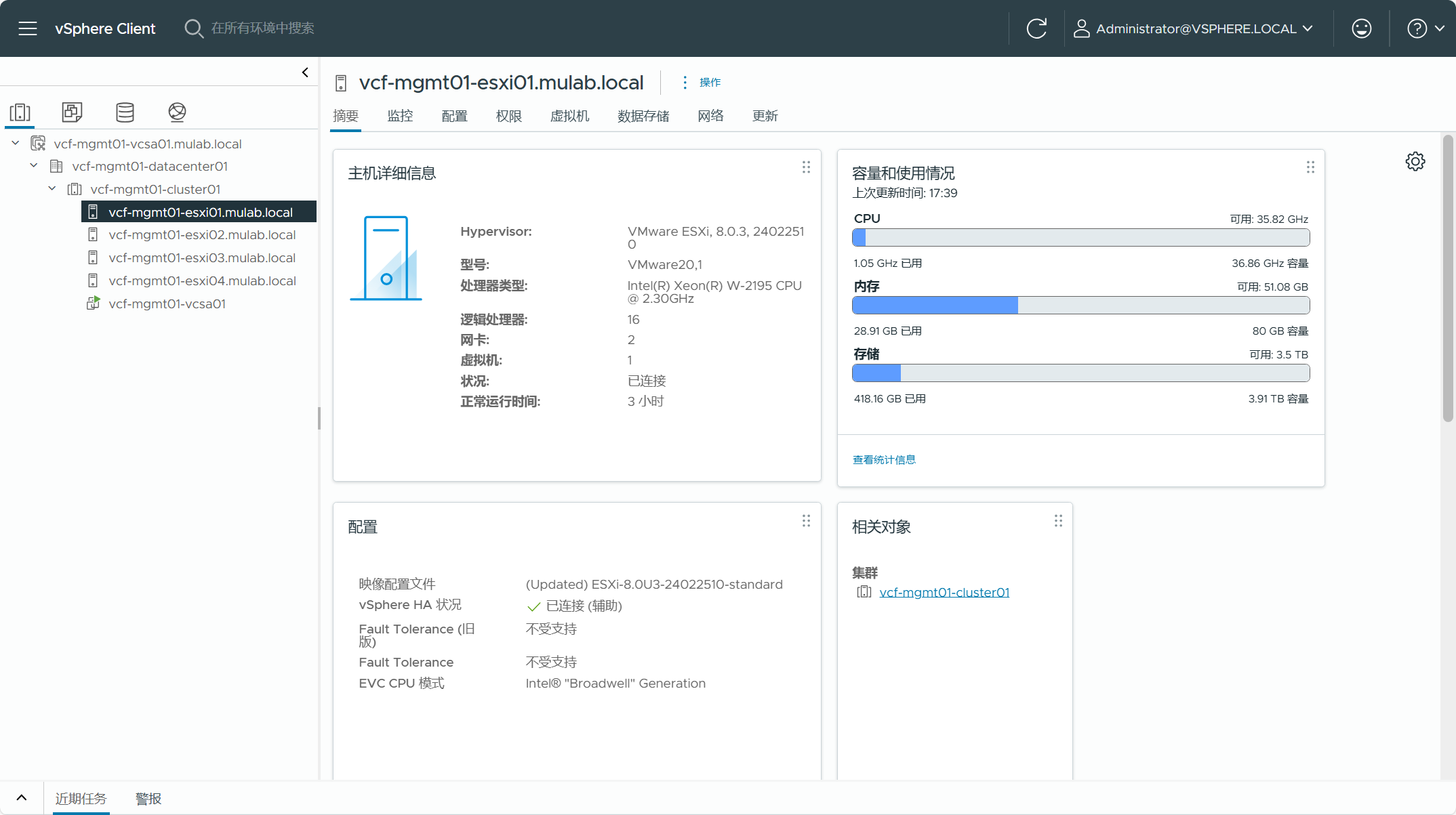Viewport: 1456px width, 815px height.
Task: Click the 在所有环境中搜索 search field
Action: point(263,28)
